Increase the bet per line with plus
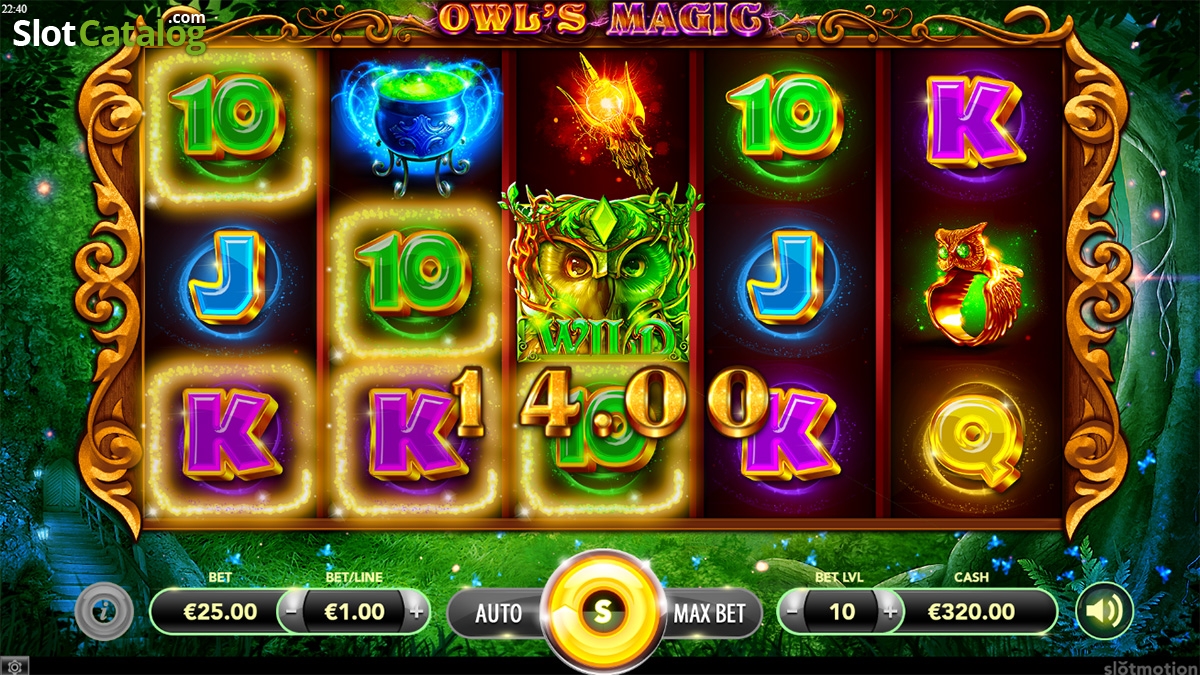Image resolution: width=1200 pixels, height=675 pixels. click(417, 611)
